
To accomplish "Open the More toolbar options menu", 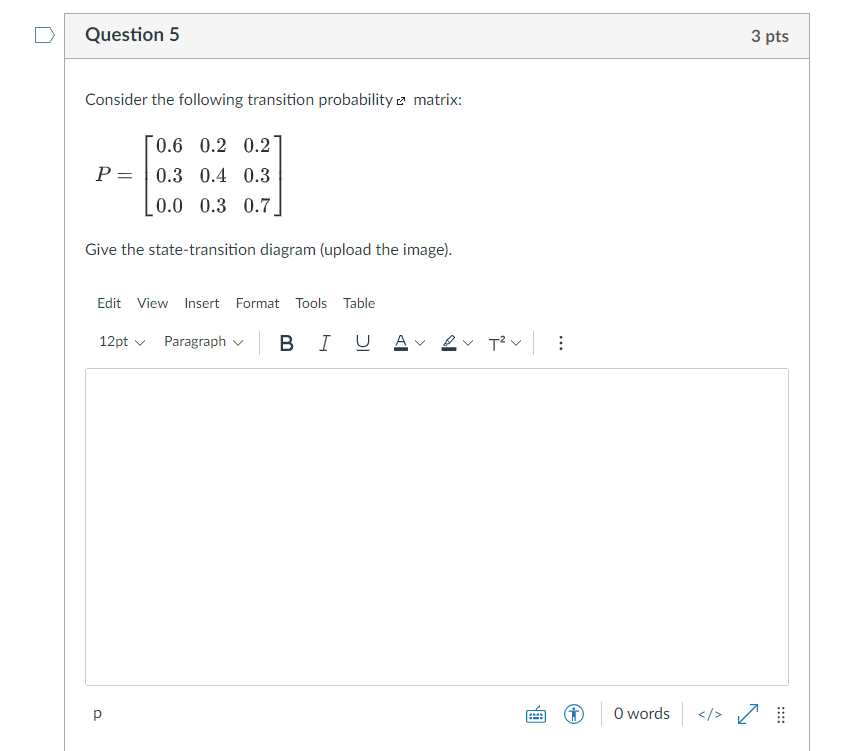I will click(561, 343).
